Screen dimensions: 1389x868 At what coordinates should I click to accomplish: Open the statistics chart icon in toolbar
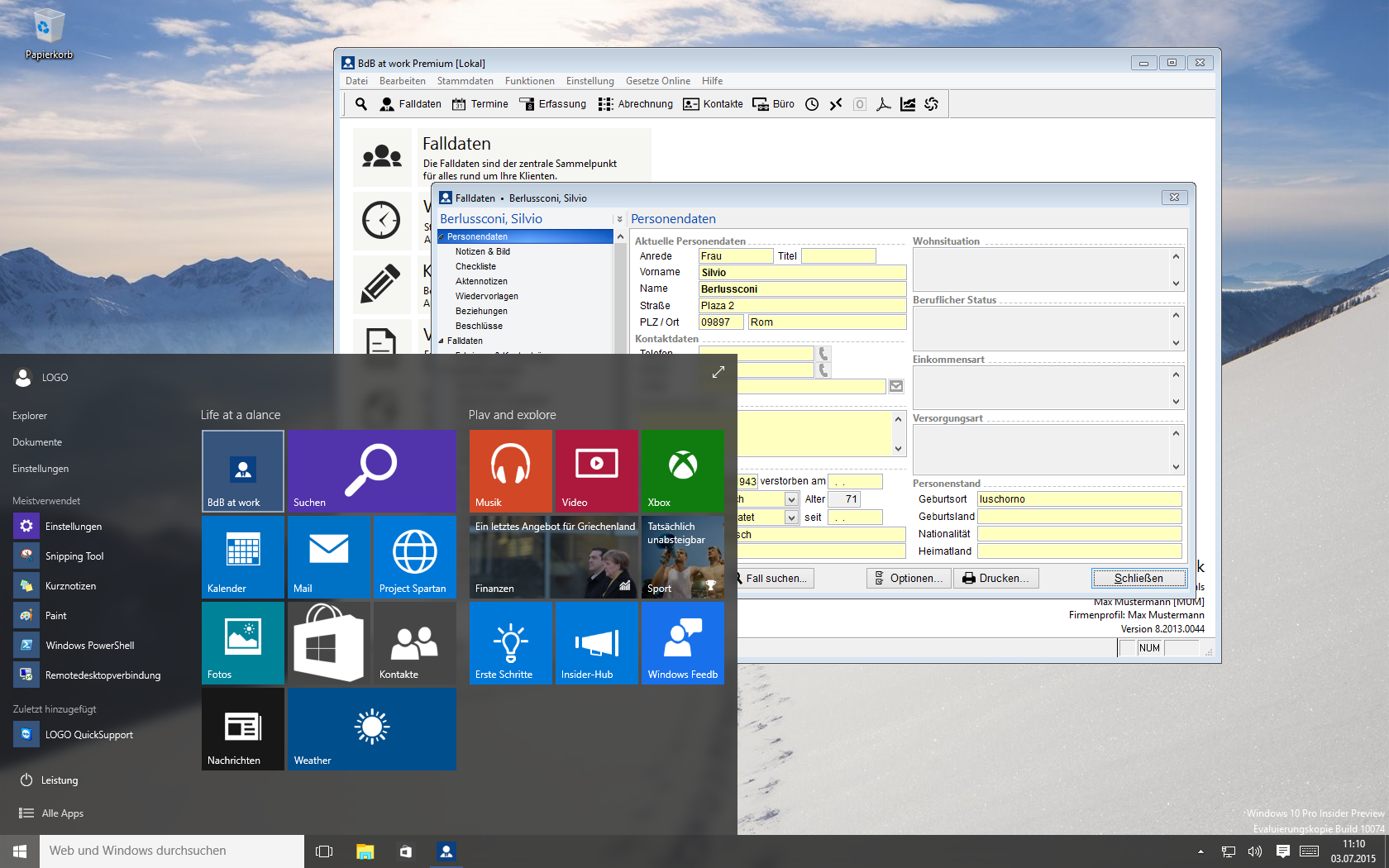click(x=908, y=104)
